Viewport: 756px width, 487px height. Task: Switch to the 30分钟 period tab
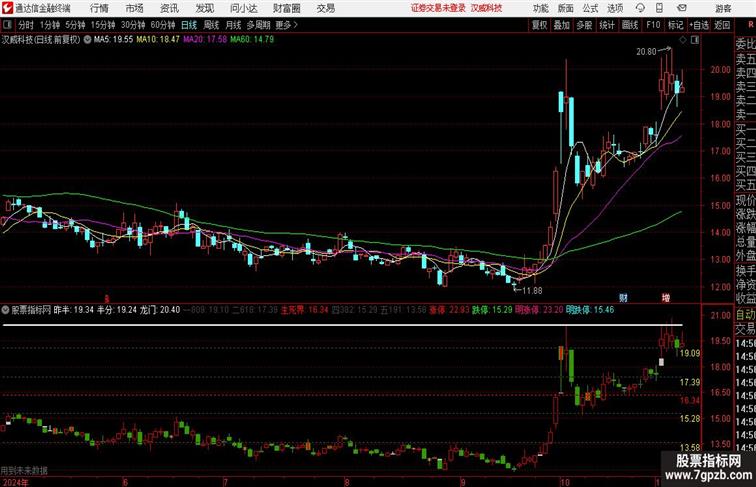coord(133,25)
